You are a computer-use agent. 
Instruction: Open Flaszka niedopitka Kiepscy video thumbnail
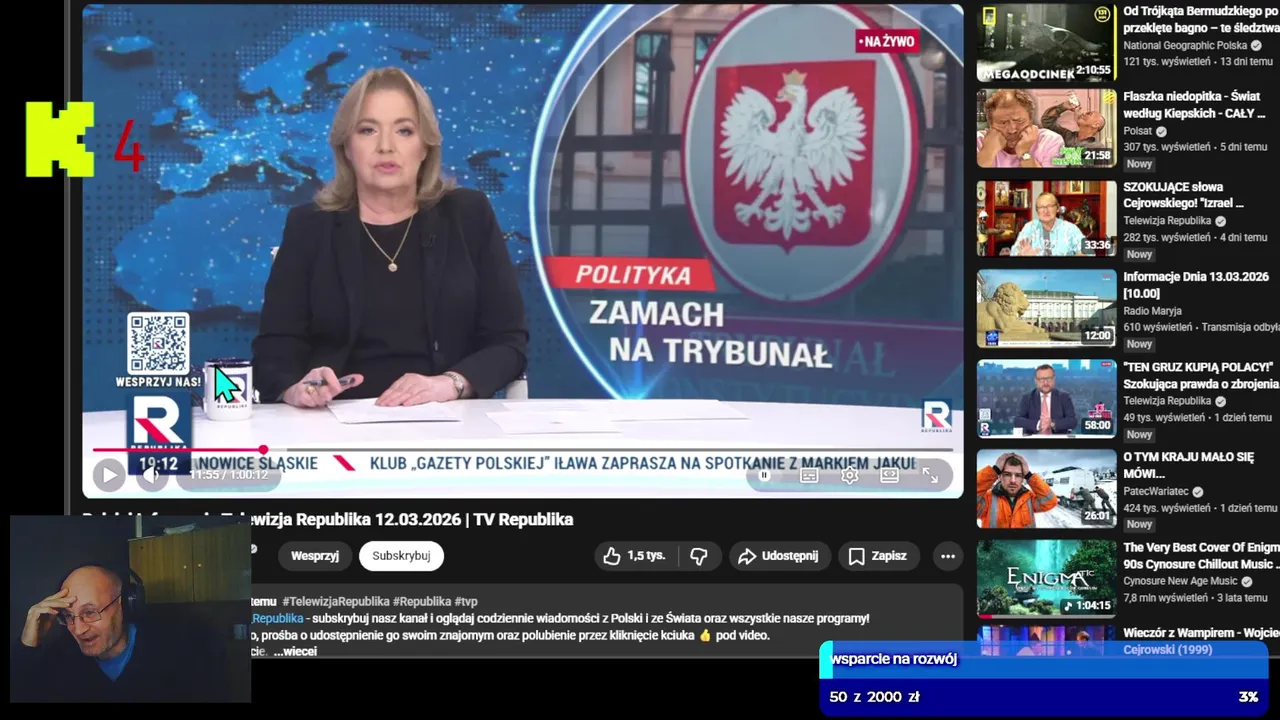tap(1046, 128)
